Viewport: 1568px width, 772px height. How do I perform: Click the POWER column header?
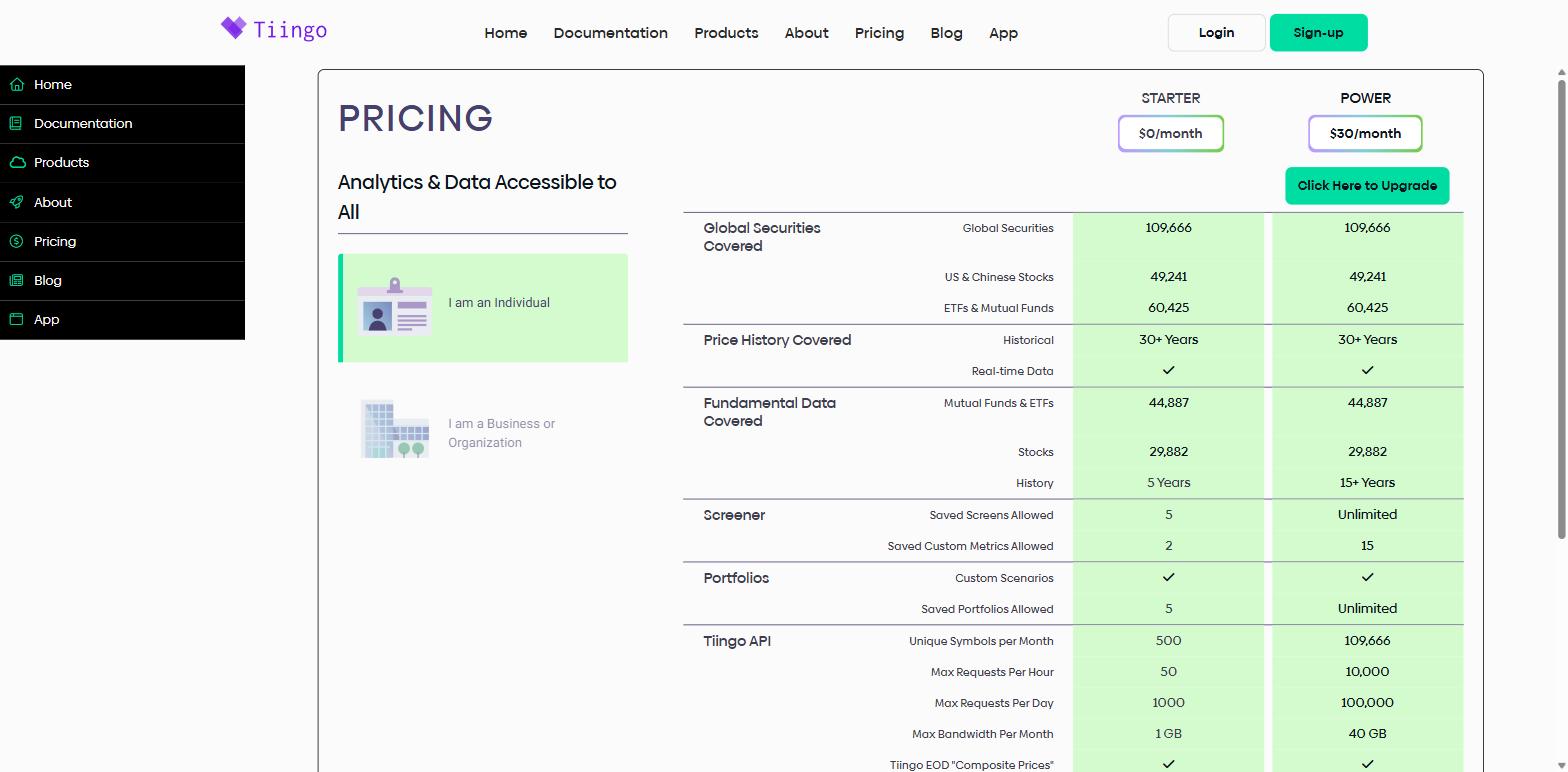click(x=1366, y=98)
